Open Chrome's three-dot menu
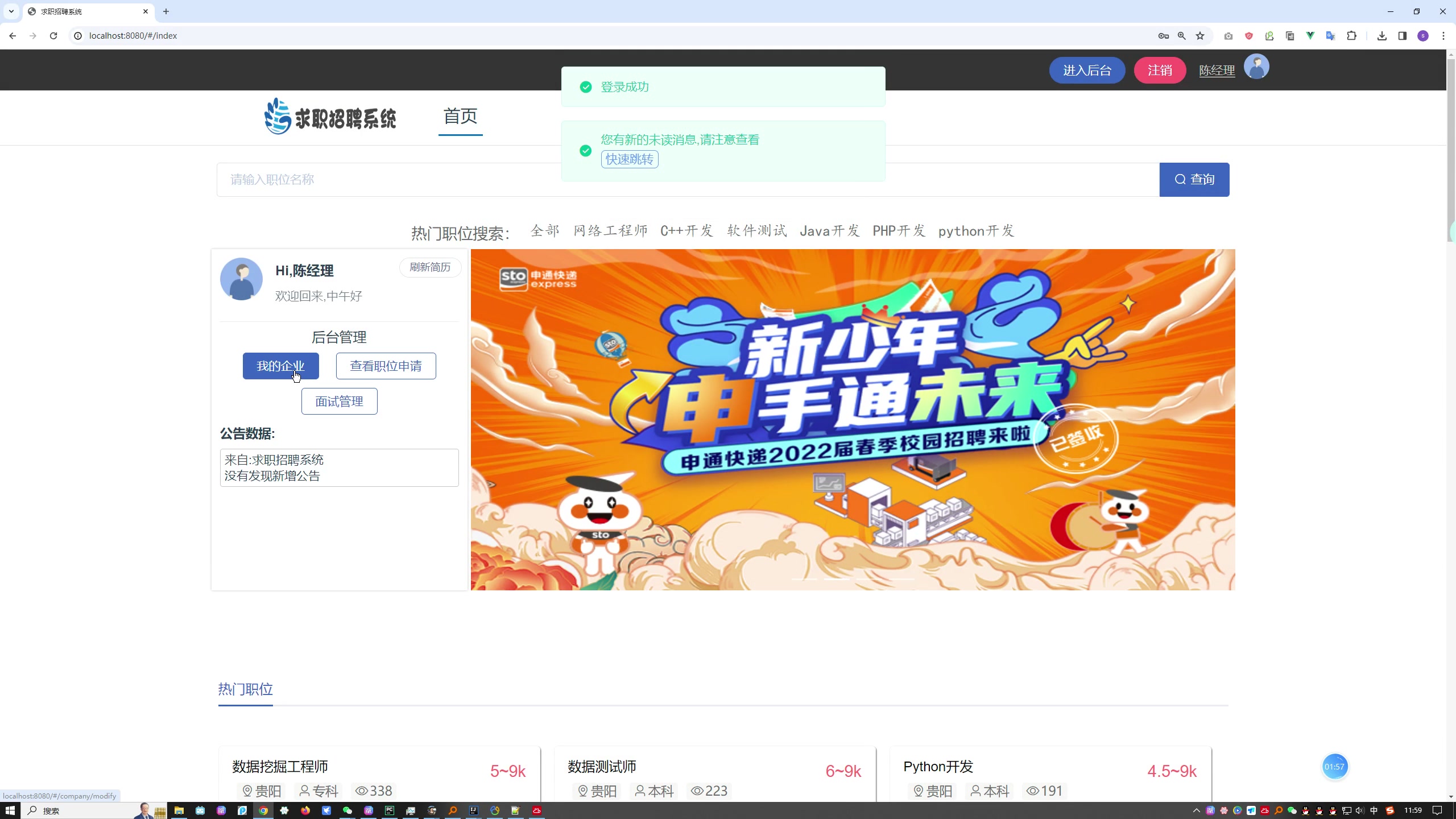 tap(1443, 36)
